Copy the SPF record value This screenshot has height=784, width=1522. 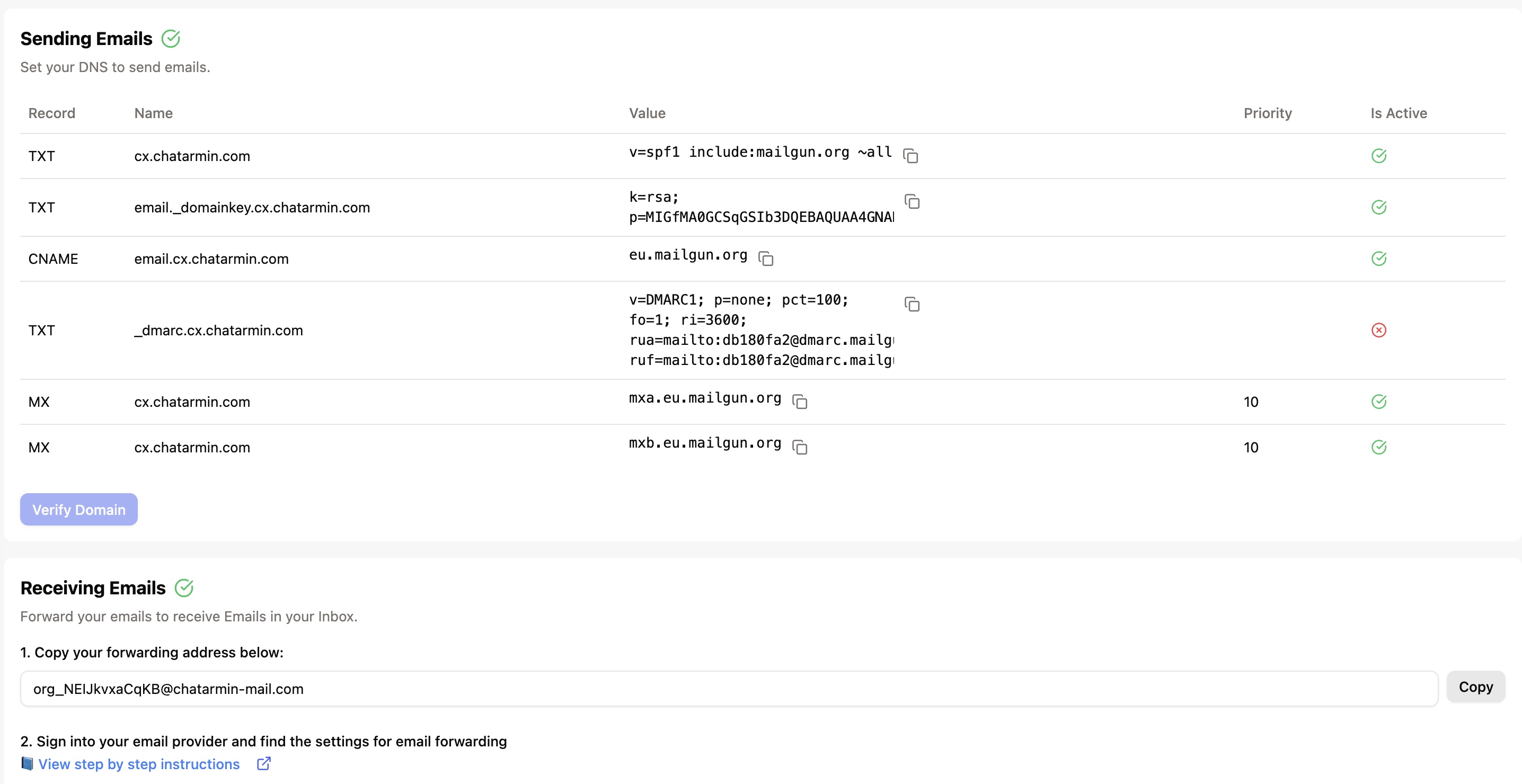tap(910, 156)
